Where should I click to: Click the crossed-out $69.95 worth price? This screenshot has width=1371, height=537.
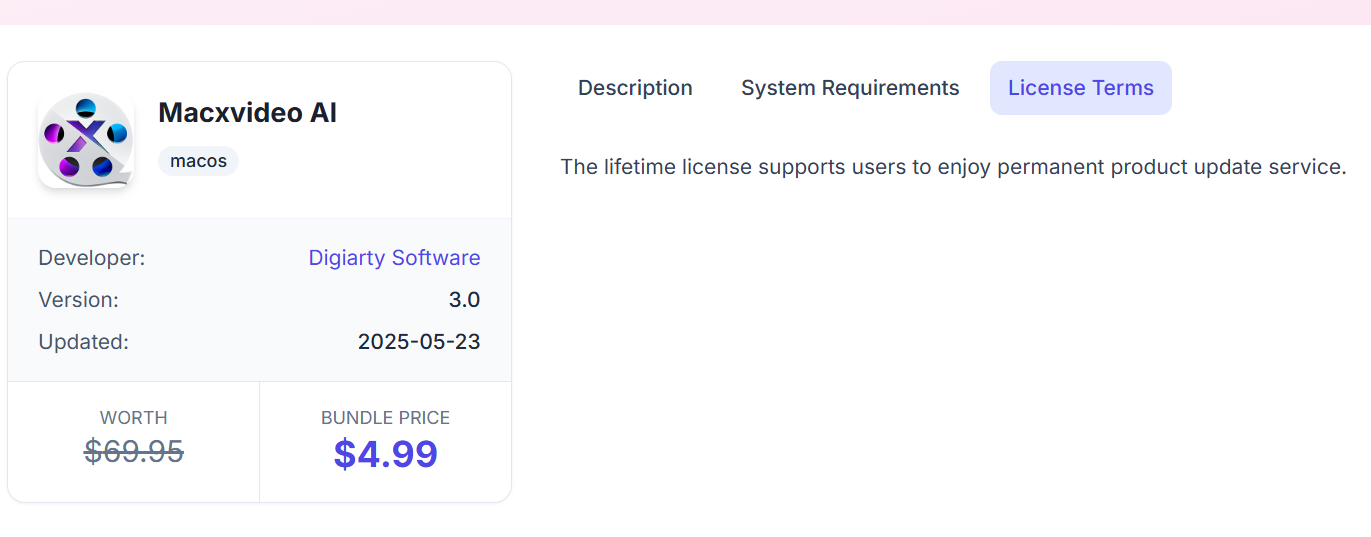pos(134,452)
